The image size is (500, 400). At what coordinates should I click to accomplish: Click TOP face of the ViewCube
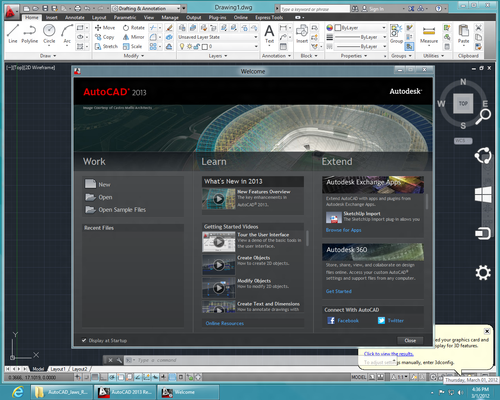point(463,103)
